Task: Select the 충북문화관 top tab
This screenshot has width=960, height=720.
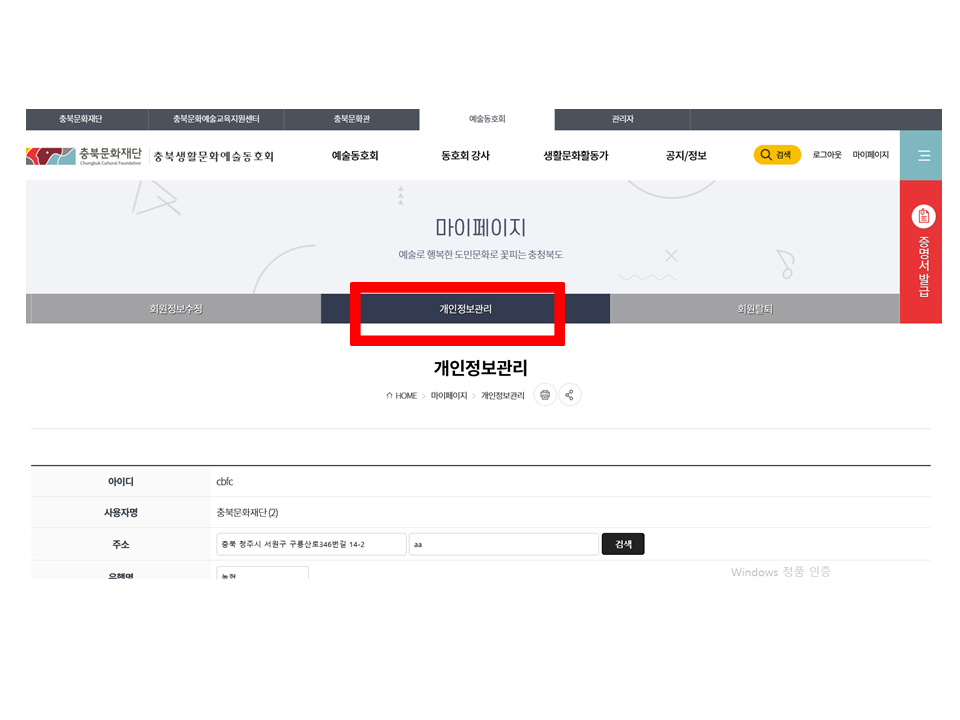Action: click(352, 119)
